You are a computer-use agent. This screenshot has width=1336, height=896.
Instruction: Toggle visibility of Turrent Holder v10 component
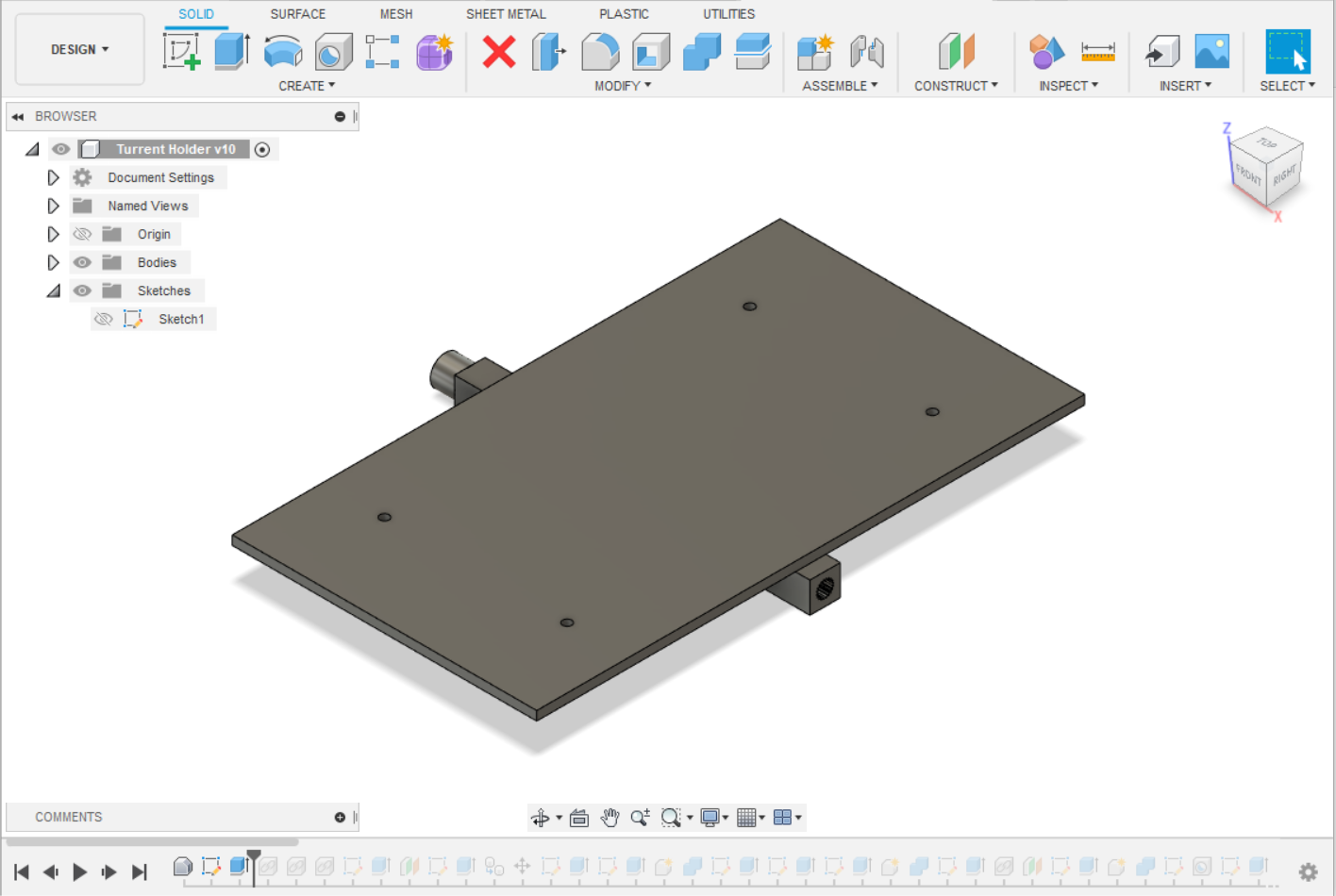(61, 149)
